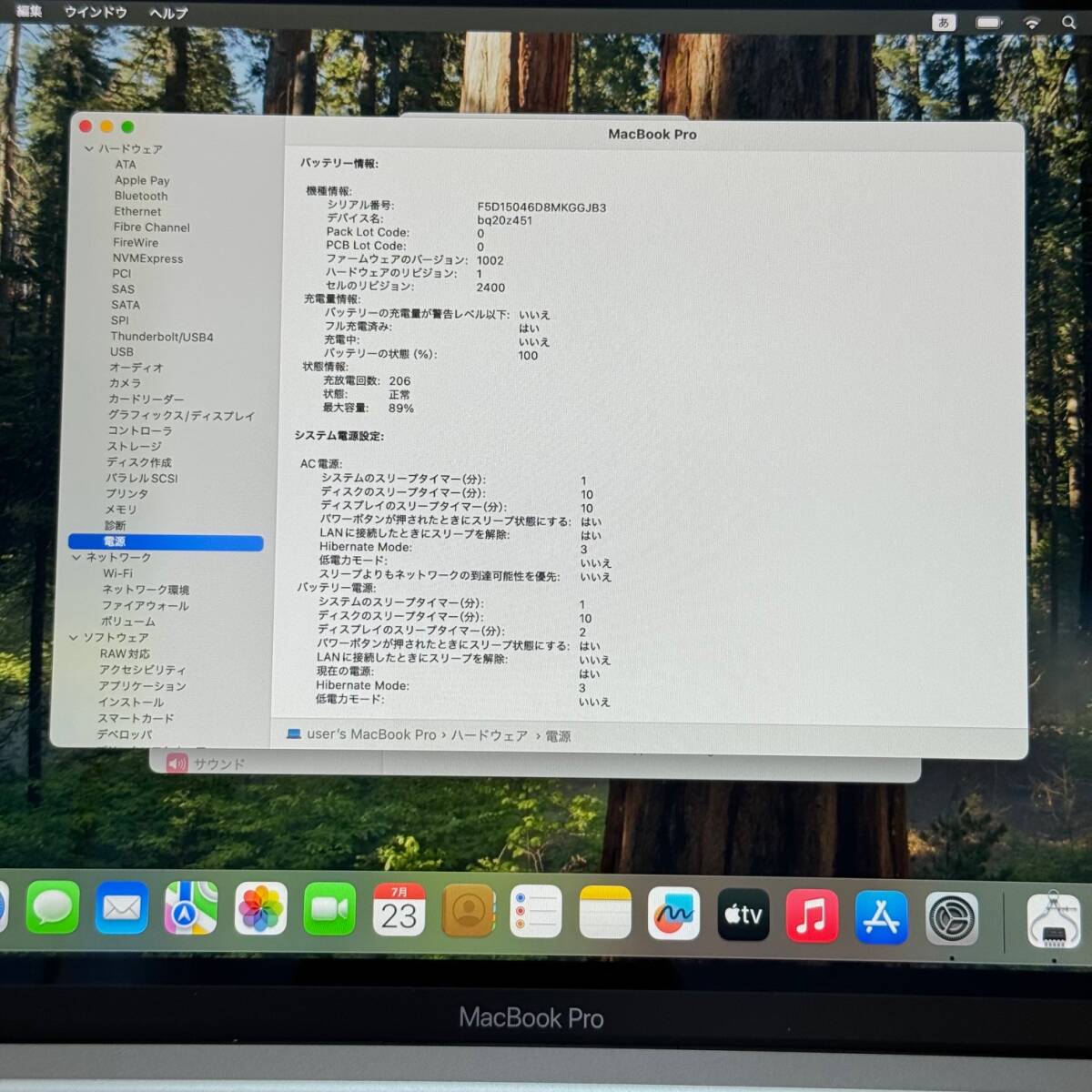1092x1092 pixels.
Task: Click the 充放電回数 value 206
Action: tap(399, 380)
